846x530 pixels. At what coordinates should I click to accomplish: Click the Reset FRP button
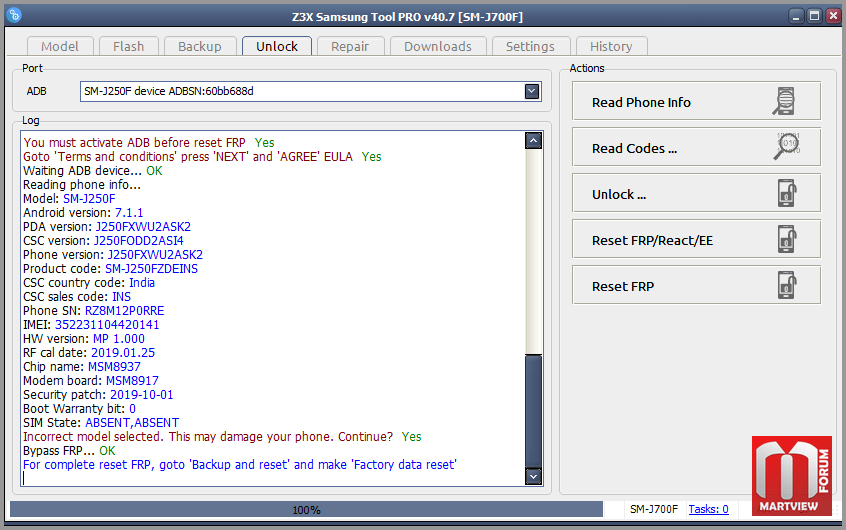(696, 285)
